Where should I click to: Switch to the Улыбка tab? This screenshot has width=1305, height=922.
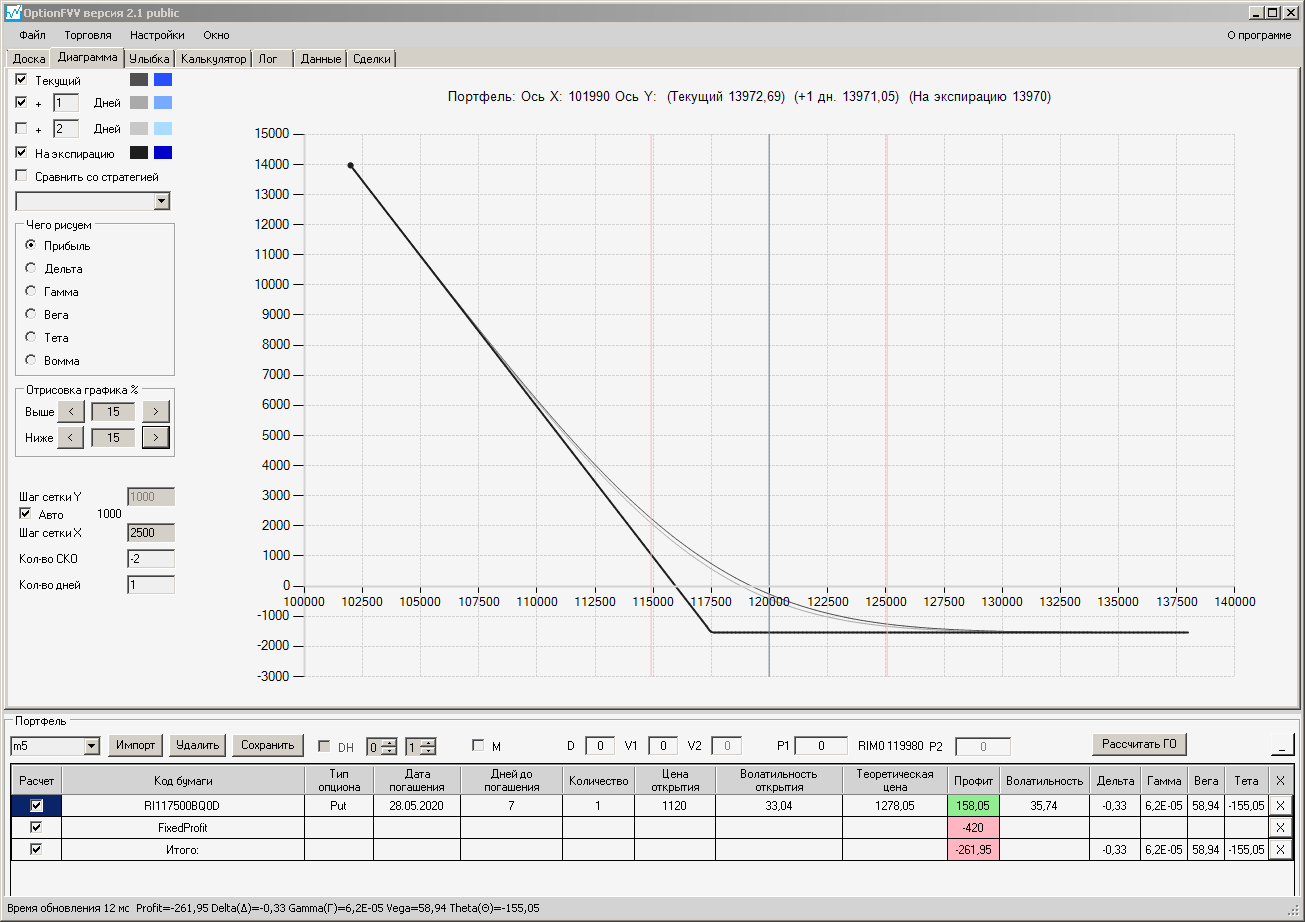(x=150, y=59)
